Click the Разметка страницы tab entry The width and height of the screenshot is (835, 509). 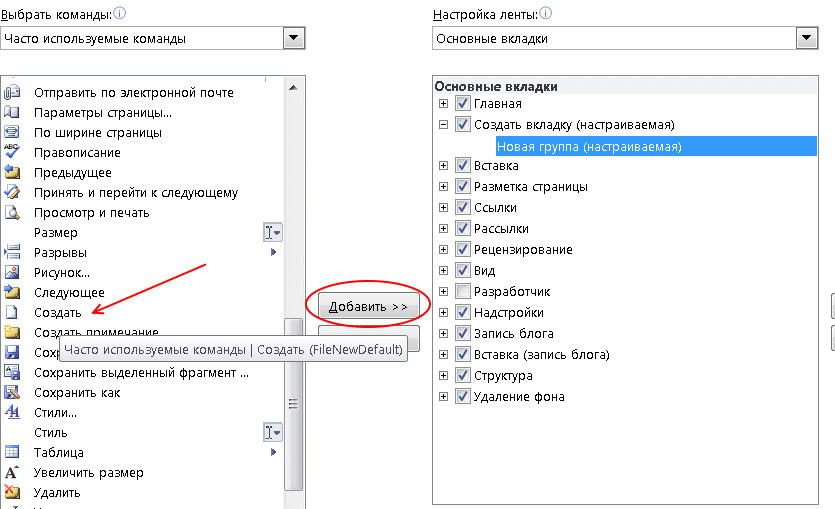(530, 187)
